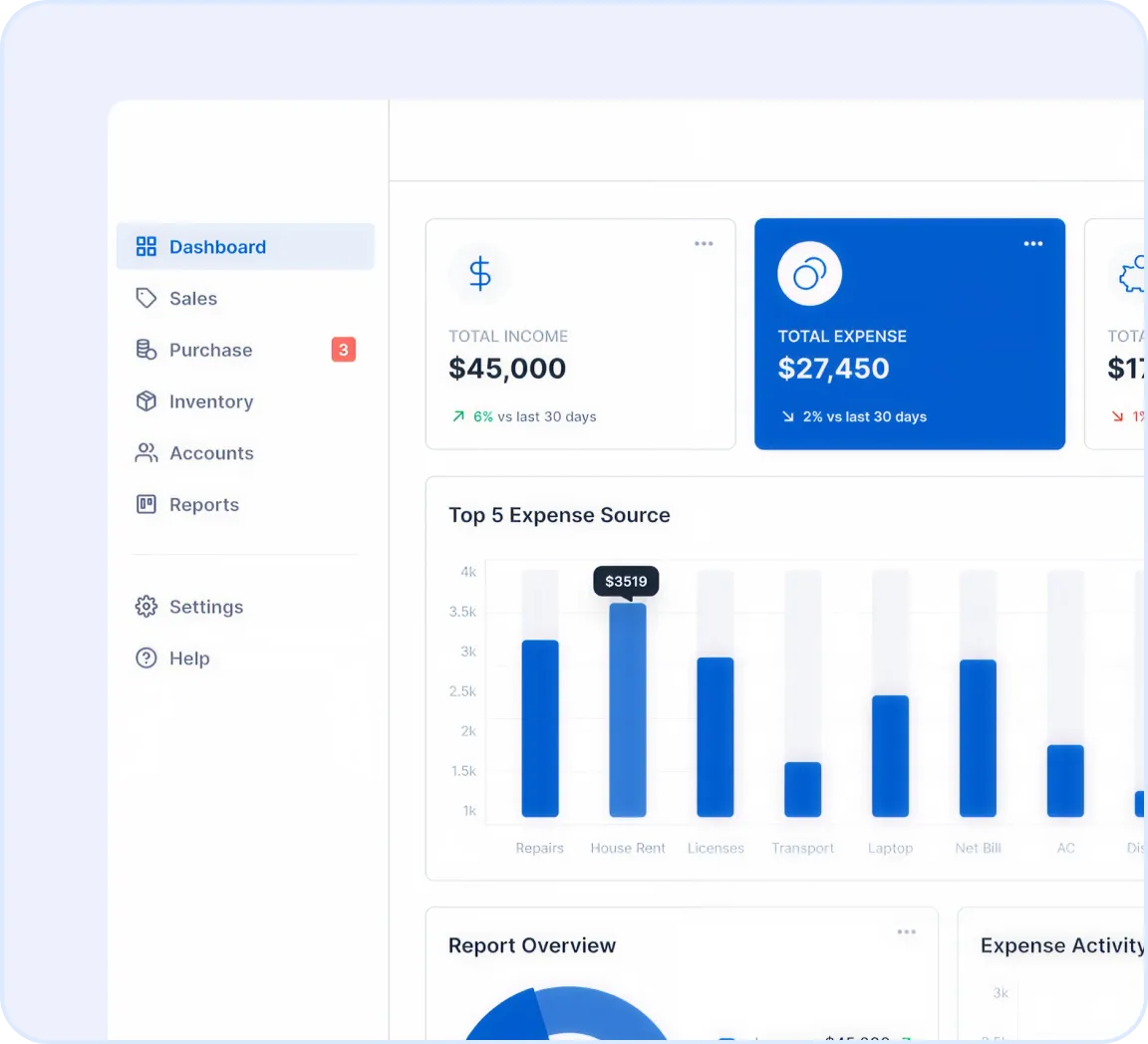1148x1044 pixels.
Task: Click the Reports board icon
Action: 146,504
